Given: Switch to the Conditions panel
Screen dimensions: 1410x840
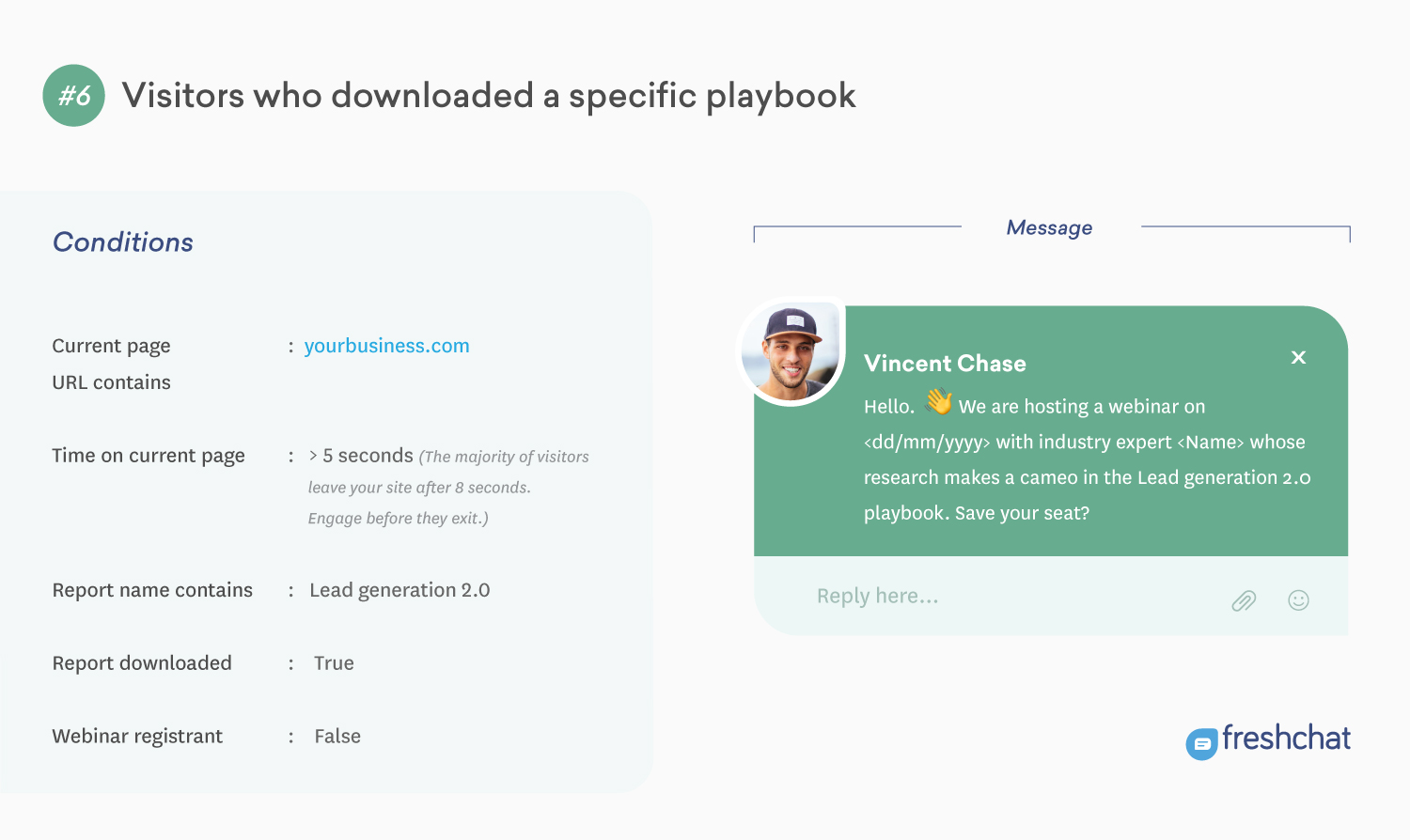Looking at the screenshot, I should 122,242.
